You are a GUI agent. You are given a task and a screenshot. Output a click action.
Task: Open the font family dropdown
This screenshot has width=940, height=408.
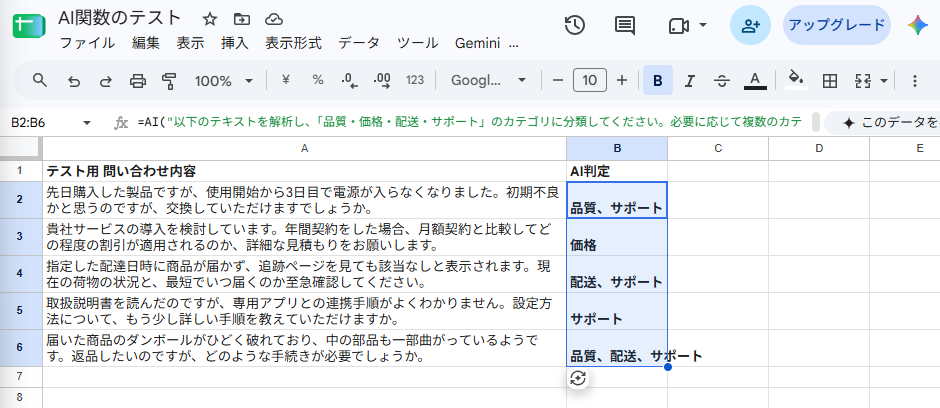click(x=488, y=80)
